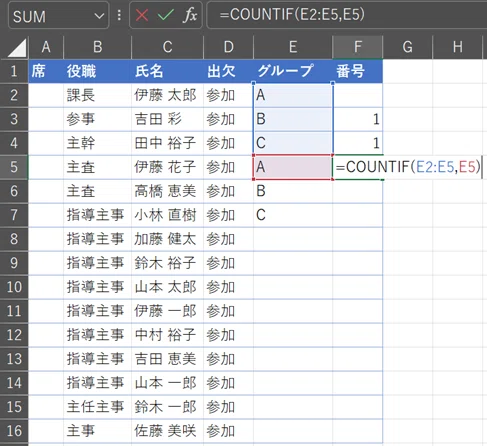Click cell F3 showing value 1

pos(357,119)
